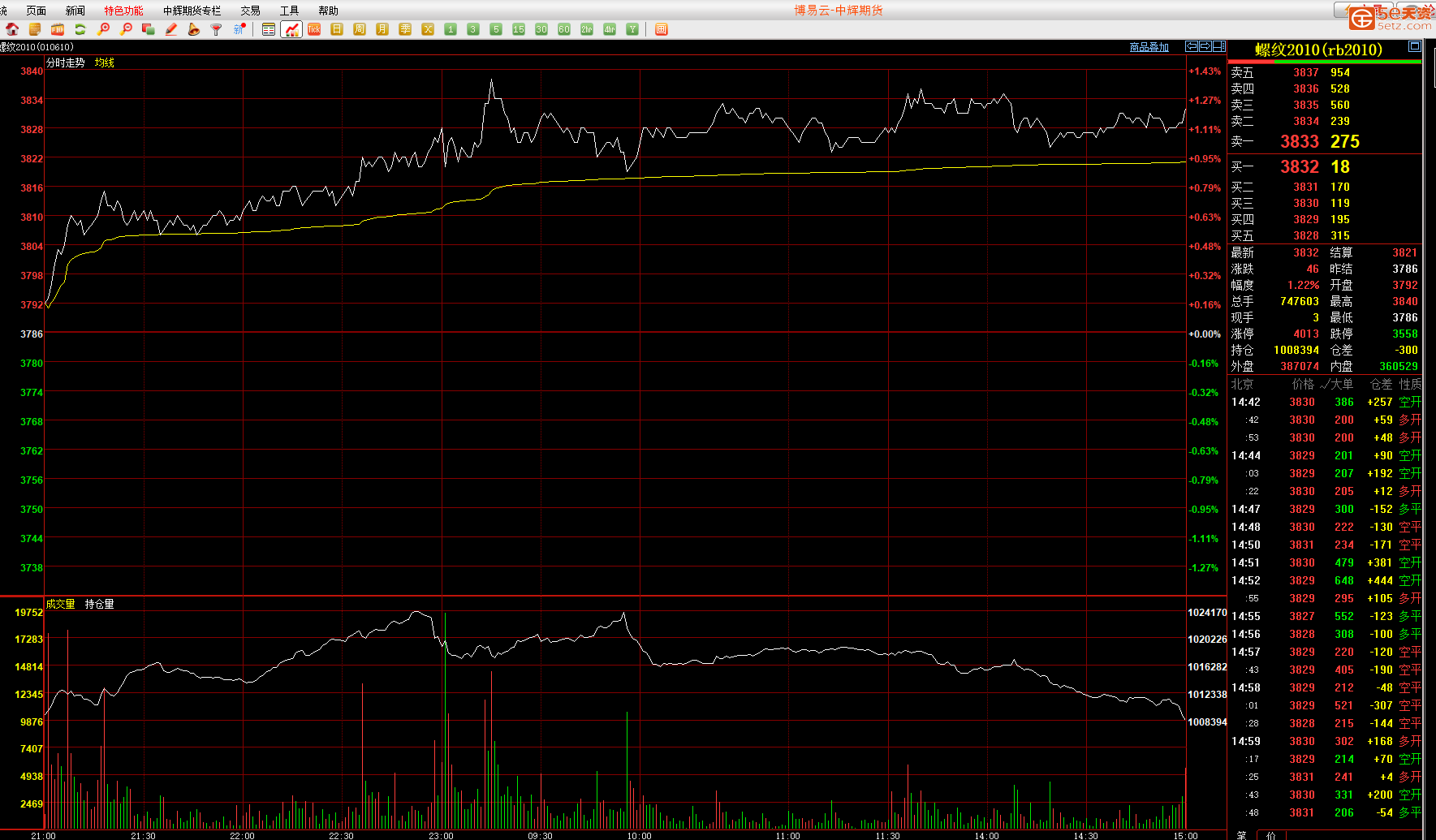Click the 总手 value 747603
This screenshot has height=840, width=1436.
pos(1300,301)
